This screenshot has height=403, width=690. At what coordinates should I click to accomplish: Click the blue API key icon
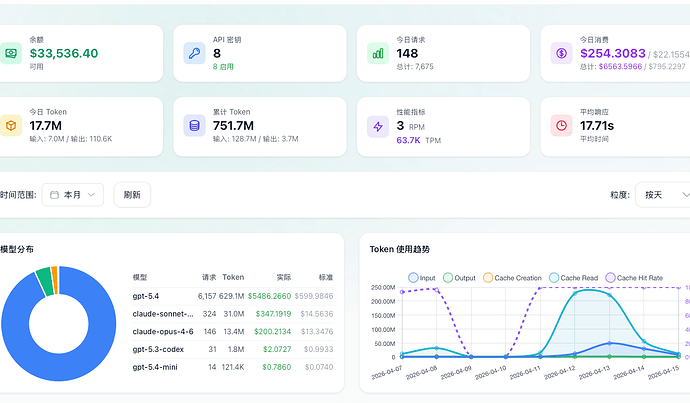click(x=194, y=53)
